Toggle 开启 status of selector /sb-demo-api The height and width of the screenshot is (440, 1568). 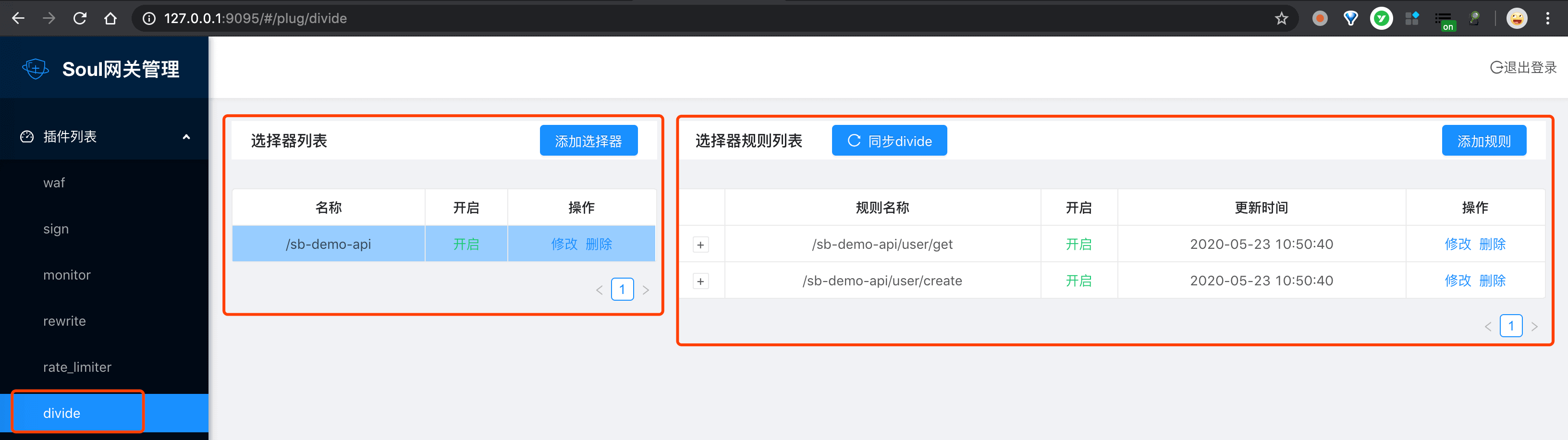[x=466, y=244]
